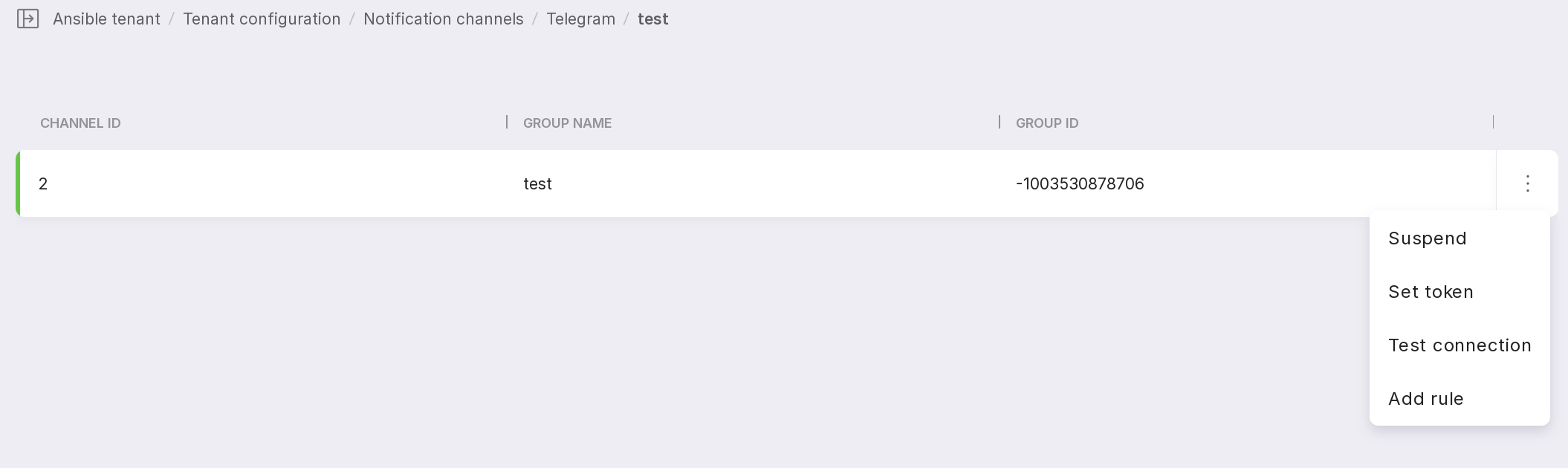Click the divider after GROUP ID column
Image resolution: width=1568 pixels, height=468 pixels.
1493,122
